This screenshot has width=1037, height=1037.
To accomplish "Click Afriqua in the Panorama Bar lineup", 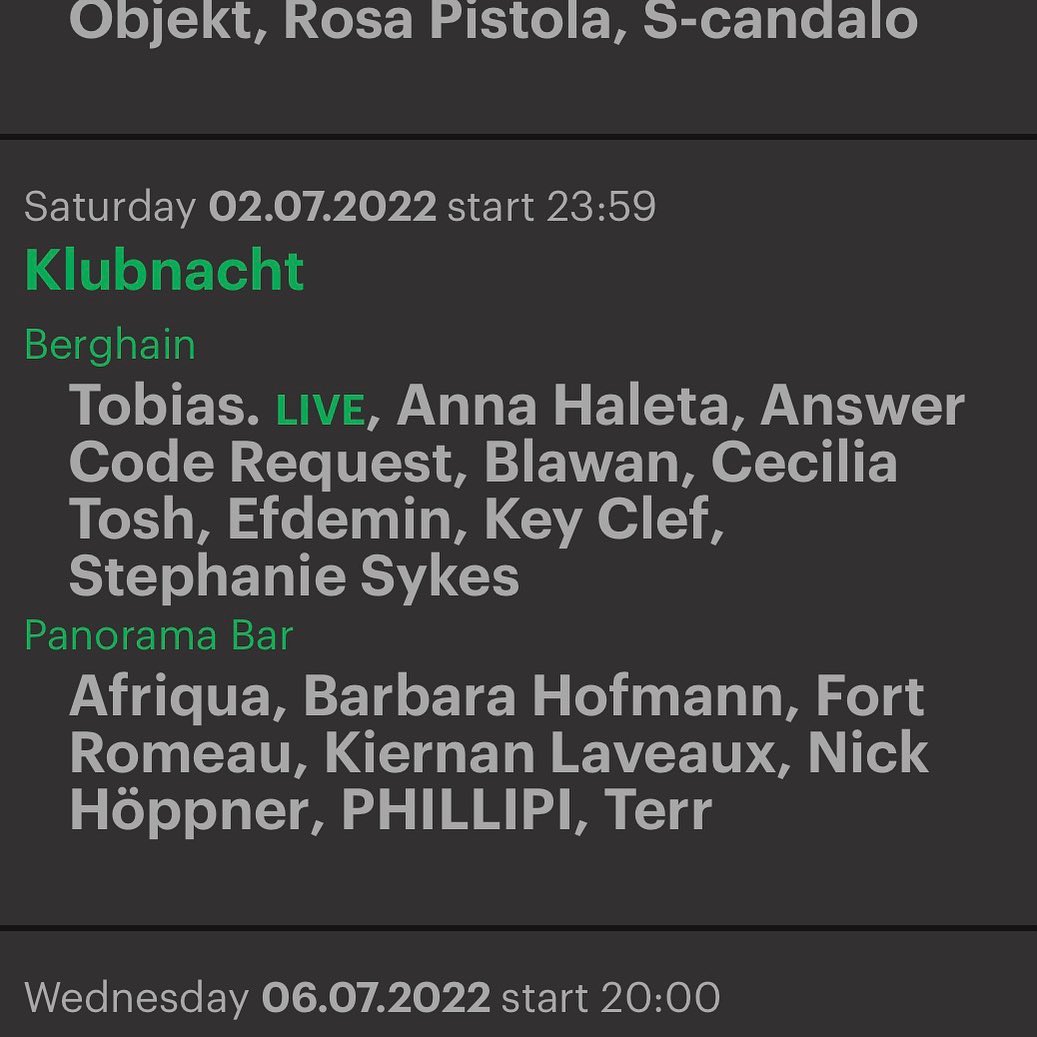I will pos(170,696).
